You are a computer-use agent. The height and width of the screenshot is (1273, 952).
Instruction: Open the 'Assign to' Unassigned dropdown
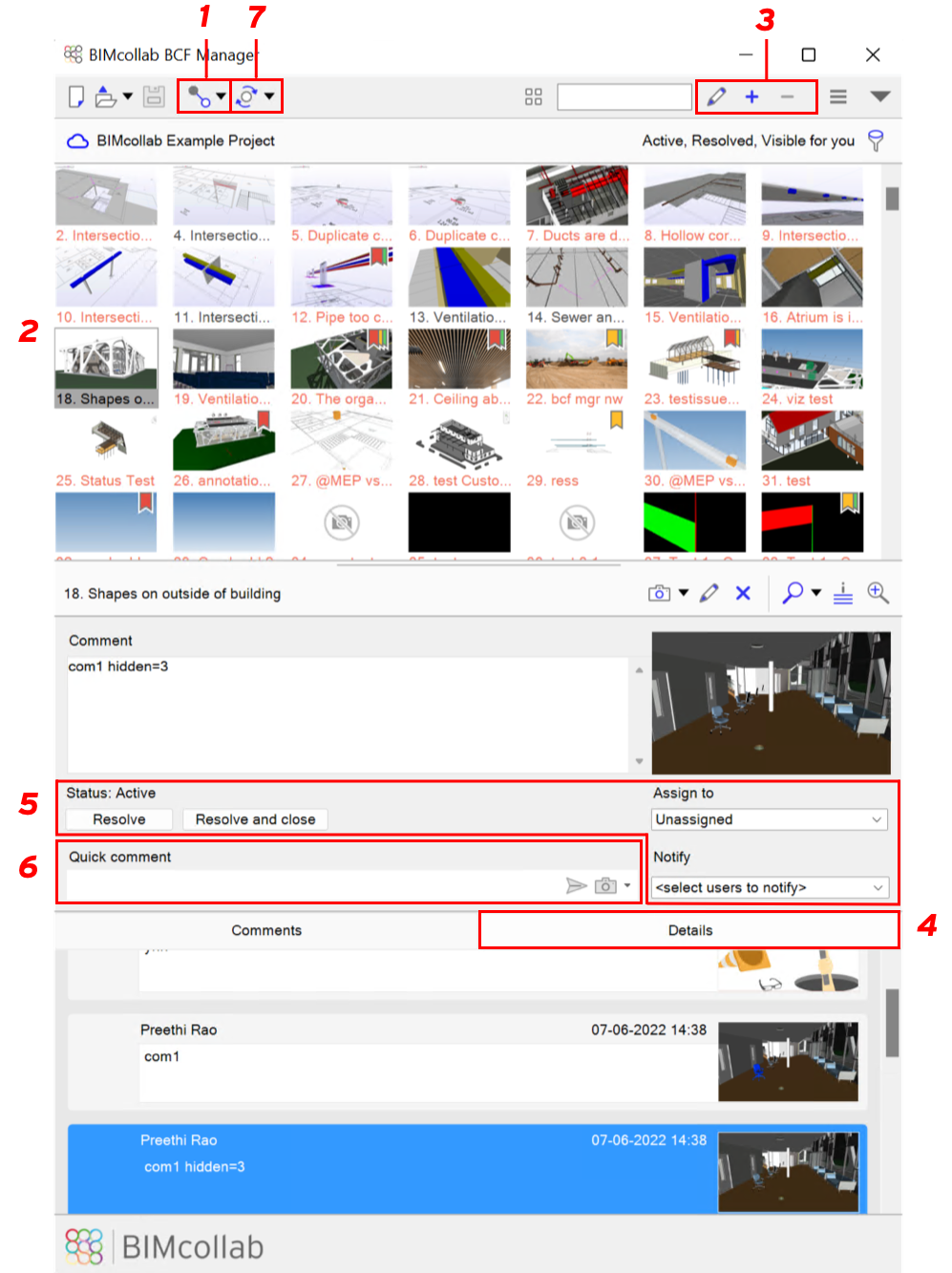pyautogui.click(x=770, y=819)
